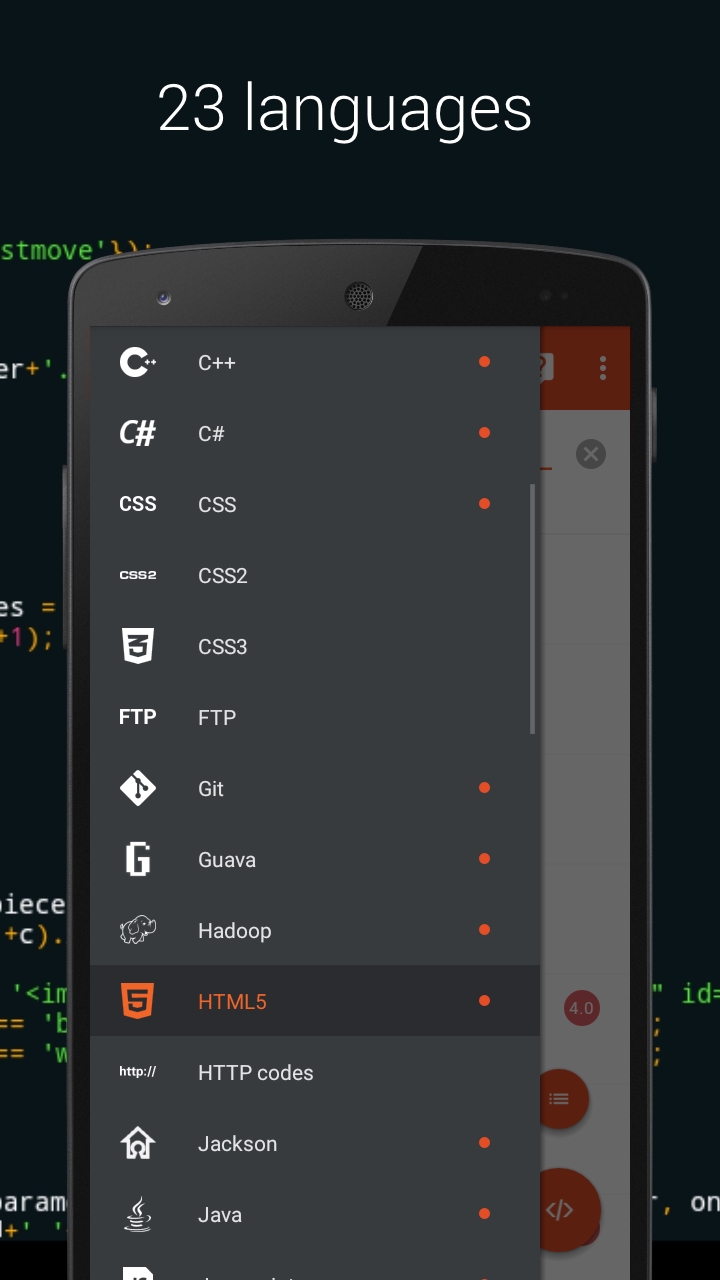Open the CSS text label
The image size is (720, 1280).
[x=217, y=504]
